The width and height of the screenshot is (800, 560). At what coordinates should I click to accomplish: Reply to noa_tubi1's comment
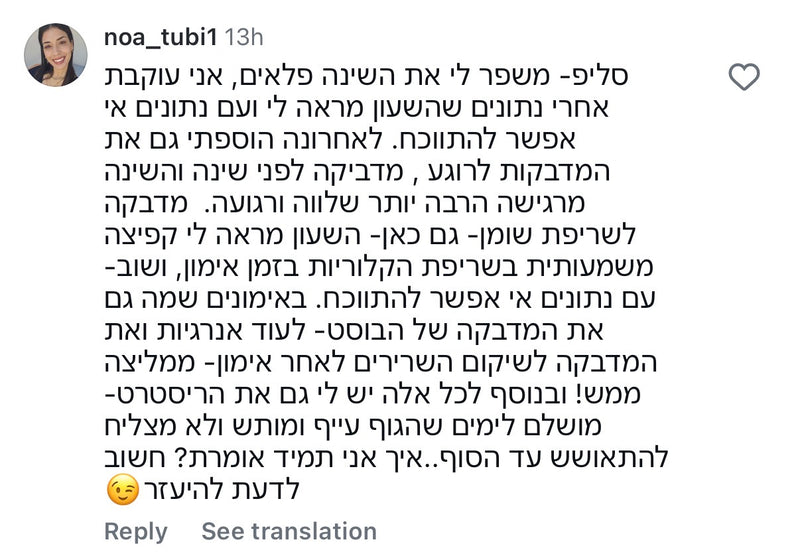[x=135, y=531]
